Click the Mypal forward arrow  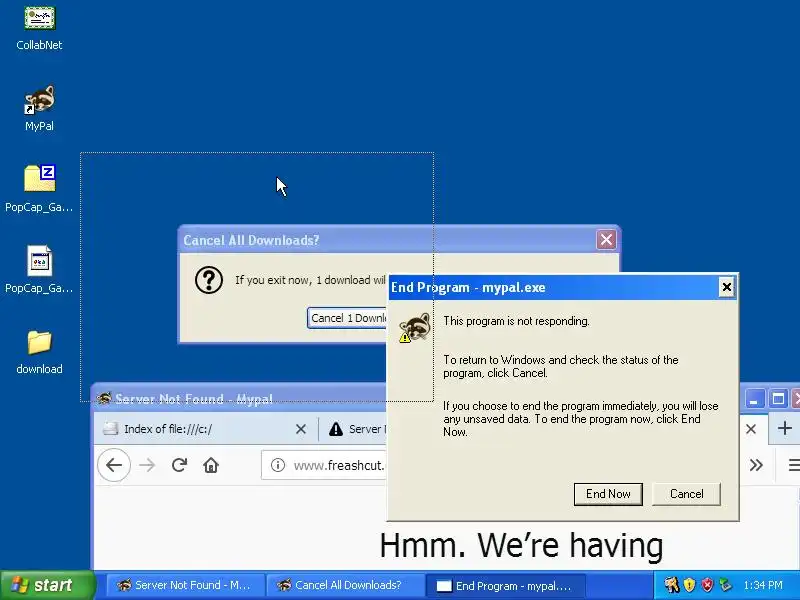(147, 465)
